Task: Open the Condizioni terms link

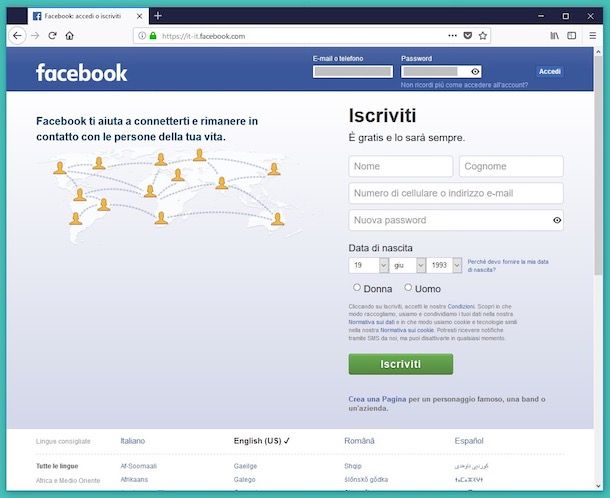Action: coord(461,307)
